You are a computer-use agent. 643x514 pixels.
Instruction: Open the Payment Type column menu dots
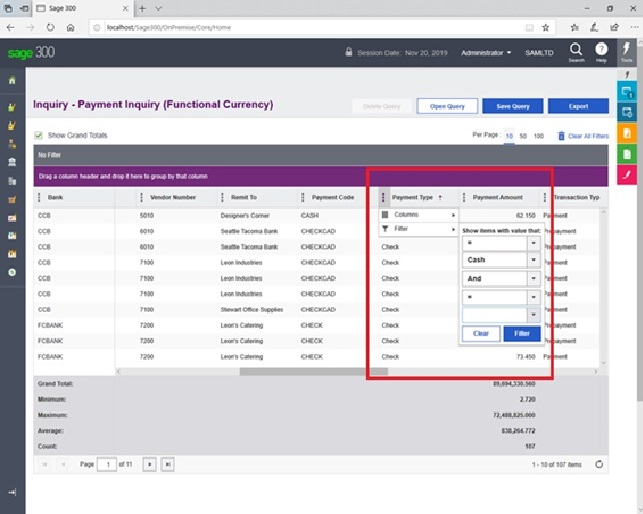point(383,197)
